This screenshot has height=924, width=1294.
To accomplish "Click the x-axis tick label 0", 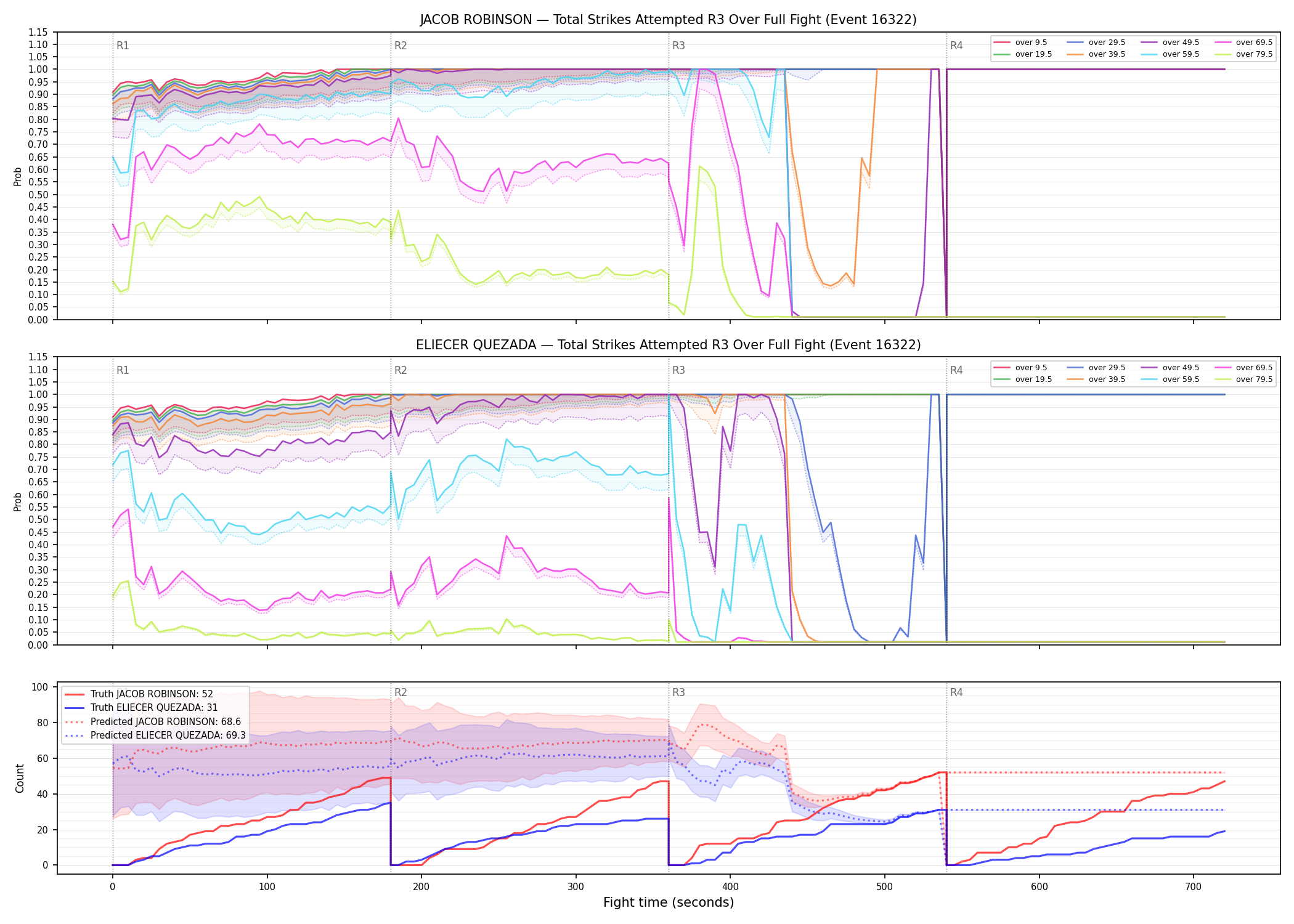I will coord(112,887).
